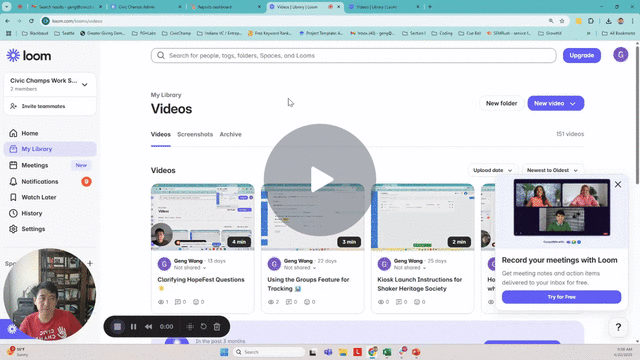Click the Loom search input field
The image size is (640, 360).
click(x=353, y=56)
